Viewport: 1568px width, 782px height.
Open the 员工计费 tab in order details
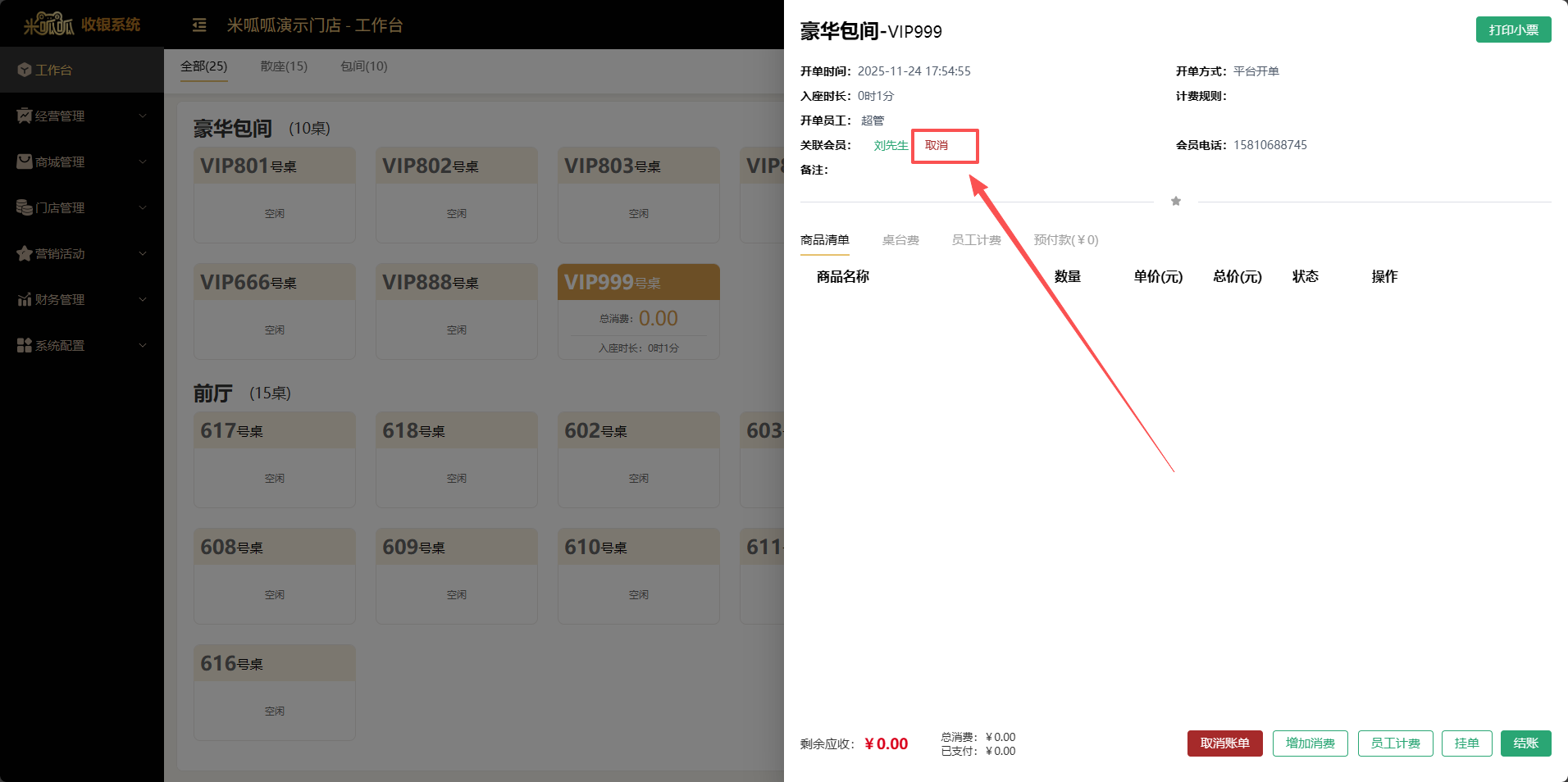(976, 240)
